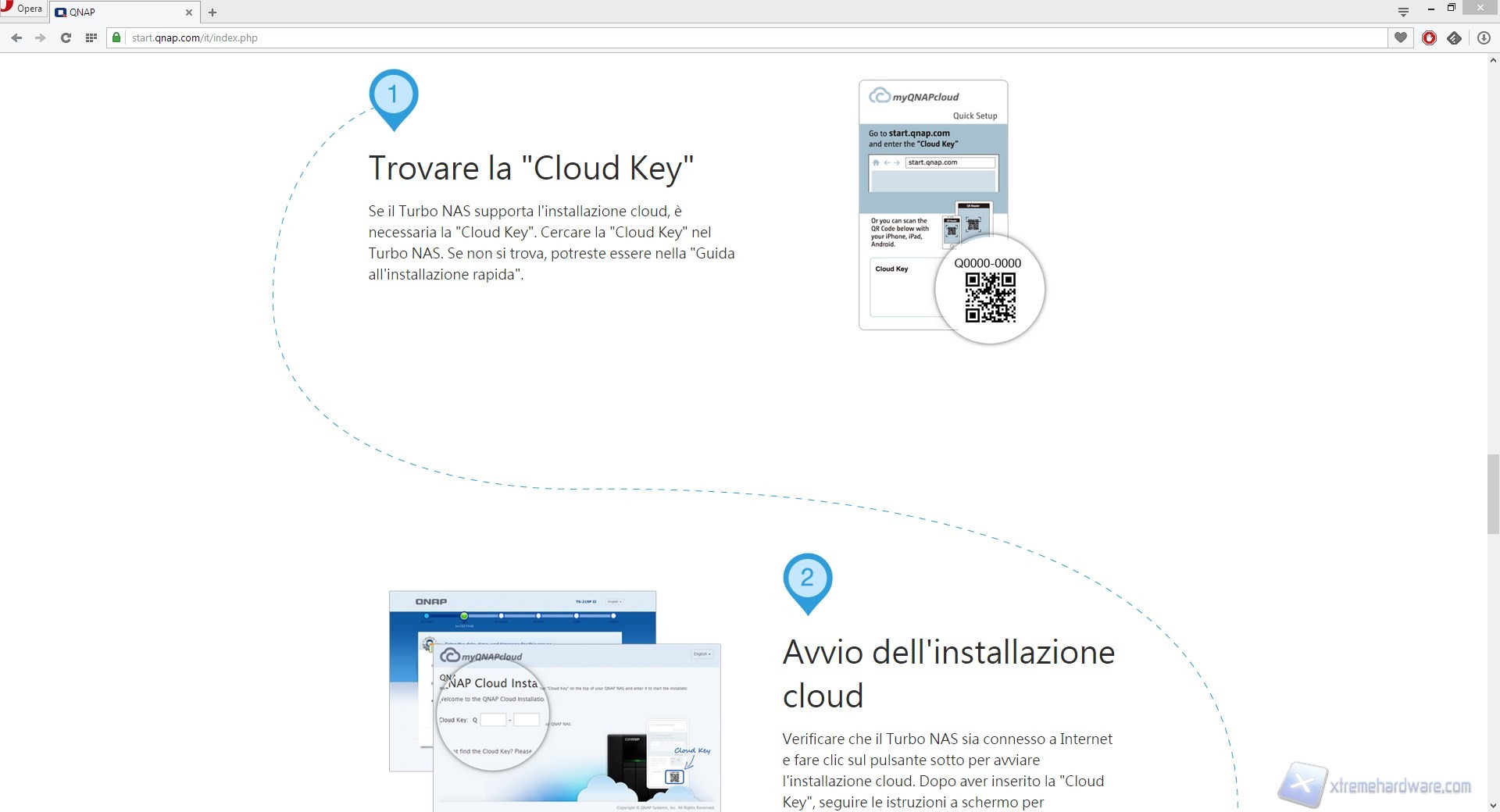This screenshot has height=812, width=1500.
Task: Click the vertical scrollbar thumb
Action: tap(1493, 492)
